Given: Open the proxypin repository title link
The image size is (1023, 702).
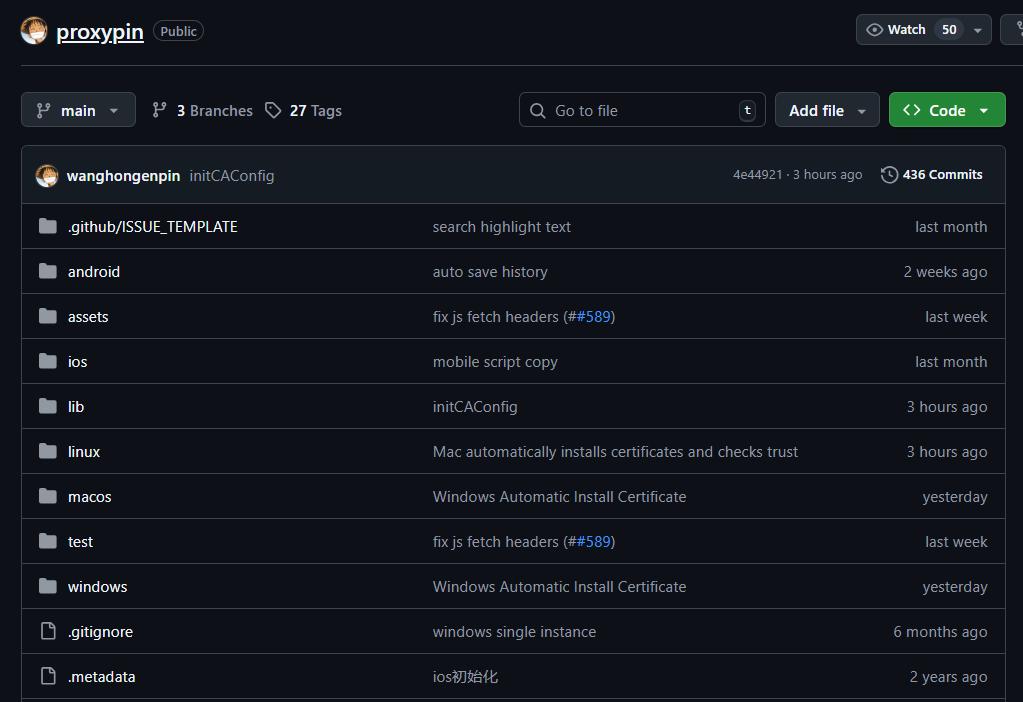Looking at the screenshot, I should click(100, 31).
